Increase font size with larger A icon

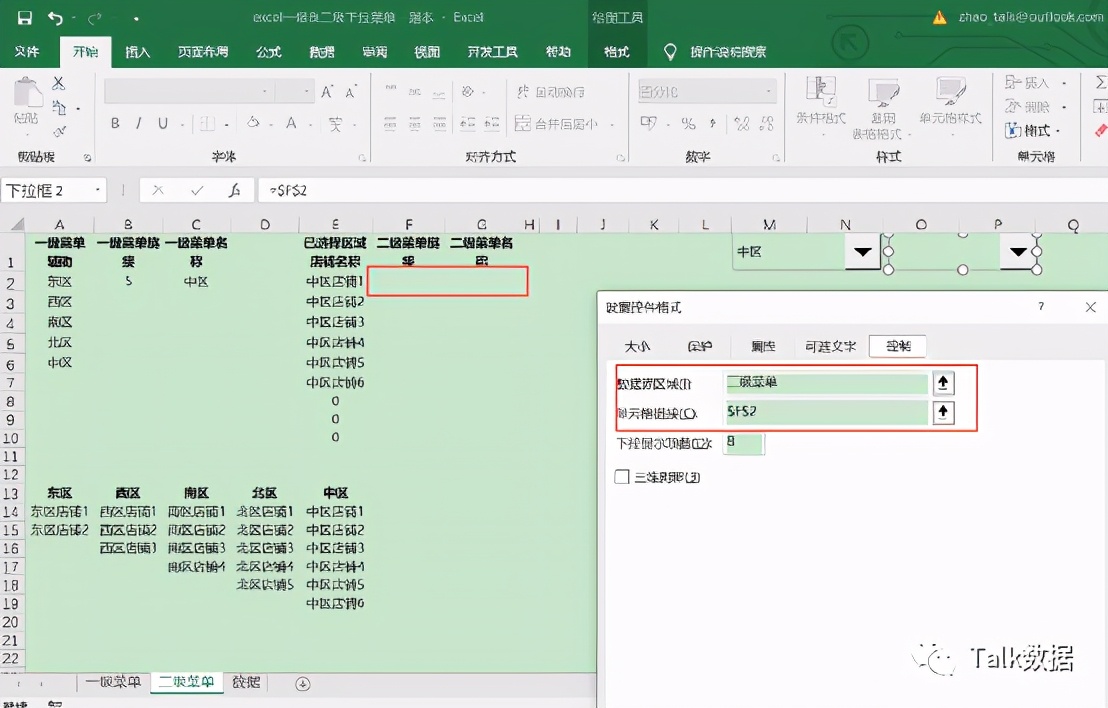(x=326, y=92)
